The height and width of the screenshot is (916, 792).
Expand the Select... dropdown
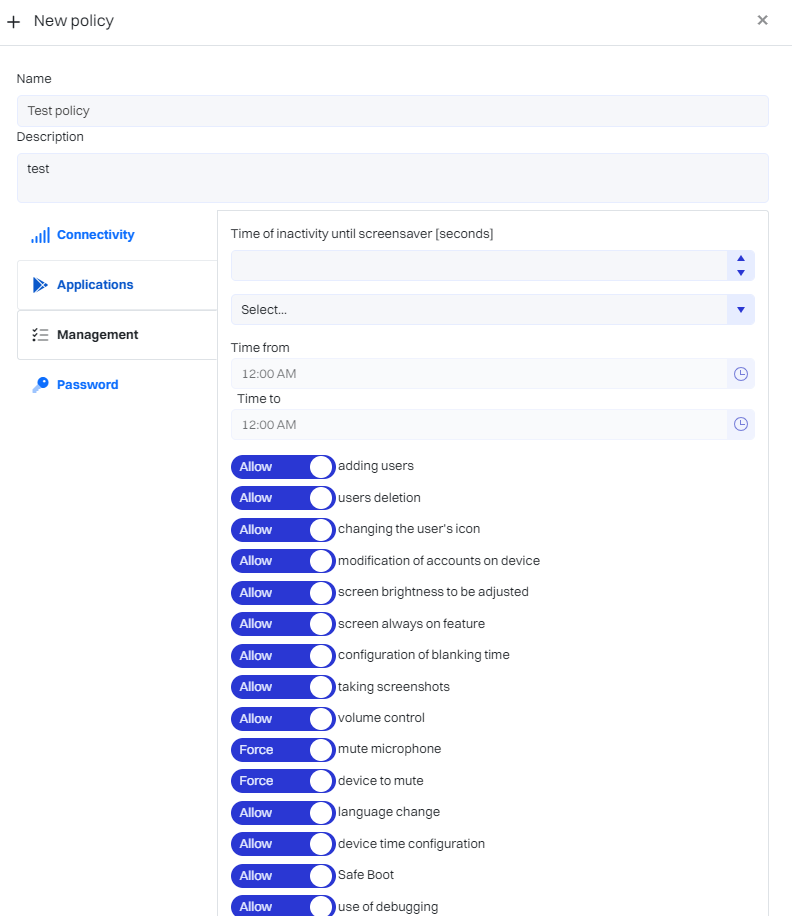(x=741, y=310)
